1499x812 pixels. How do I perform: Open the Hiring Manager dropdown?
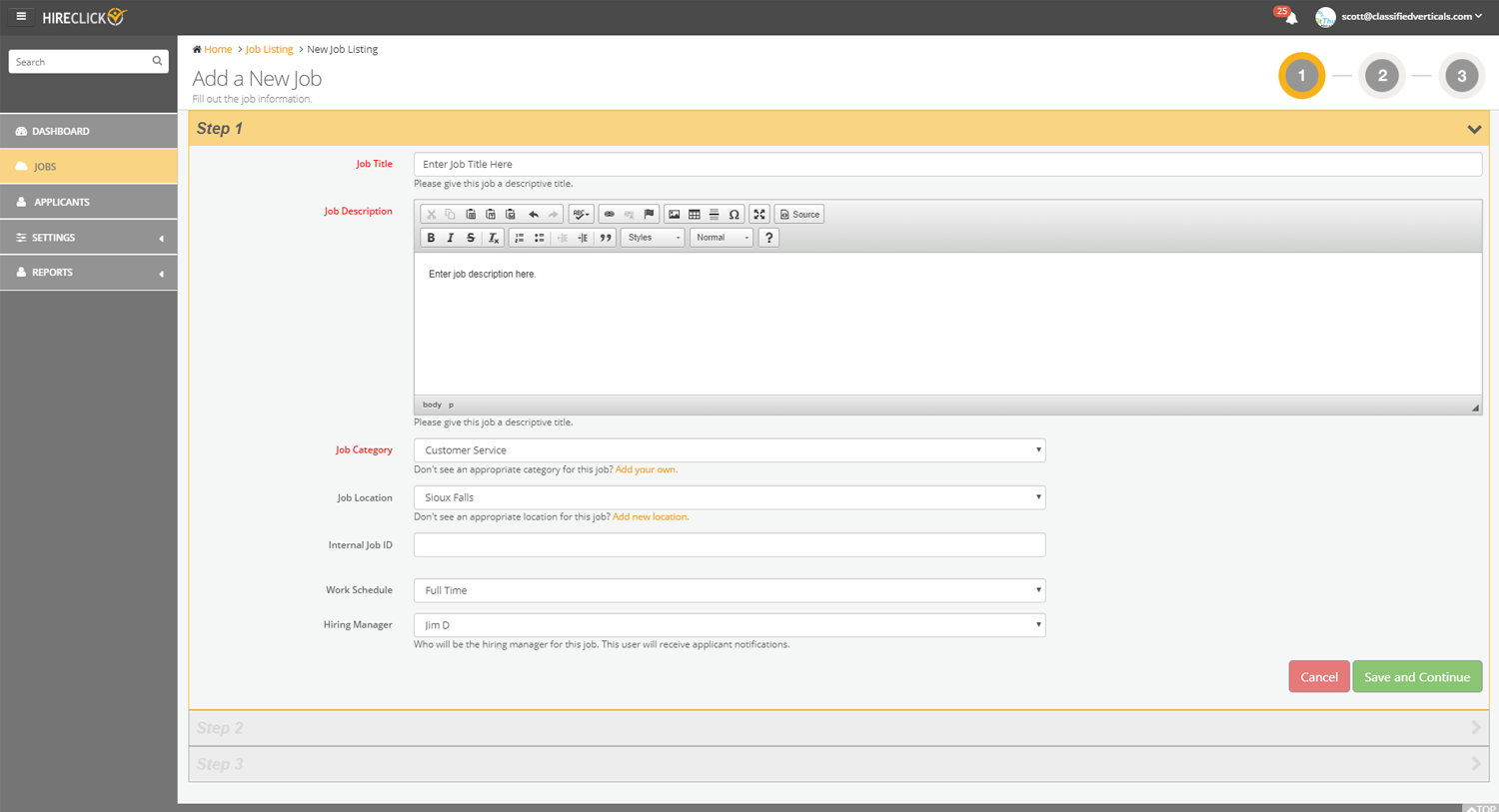730,625
